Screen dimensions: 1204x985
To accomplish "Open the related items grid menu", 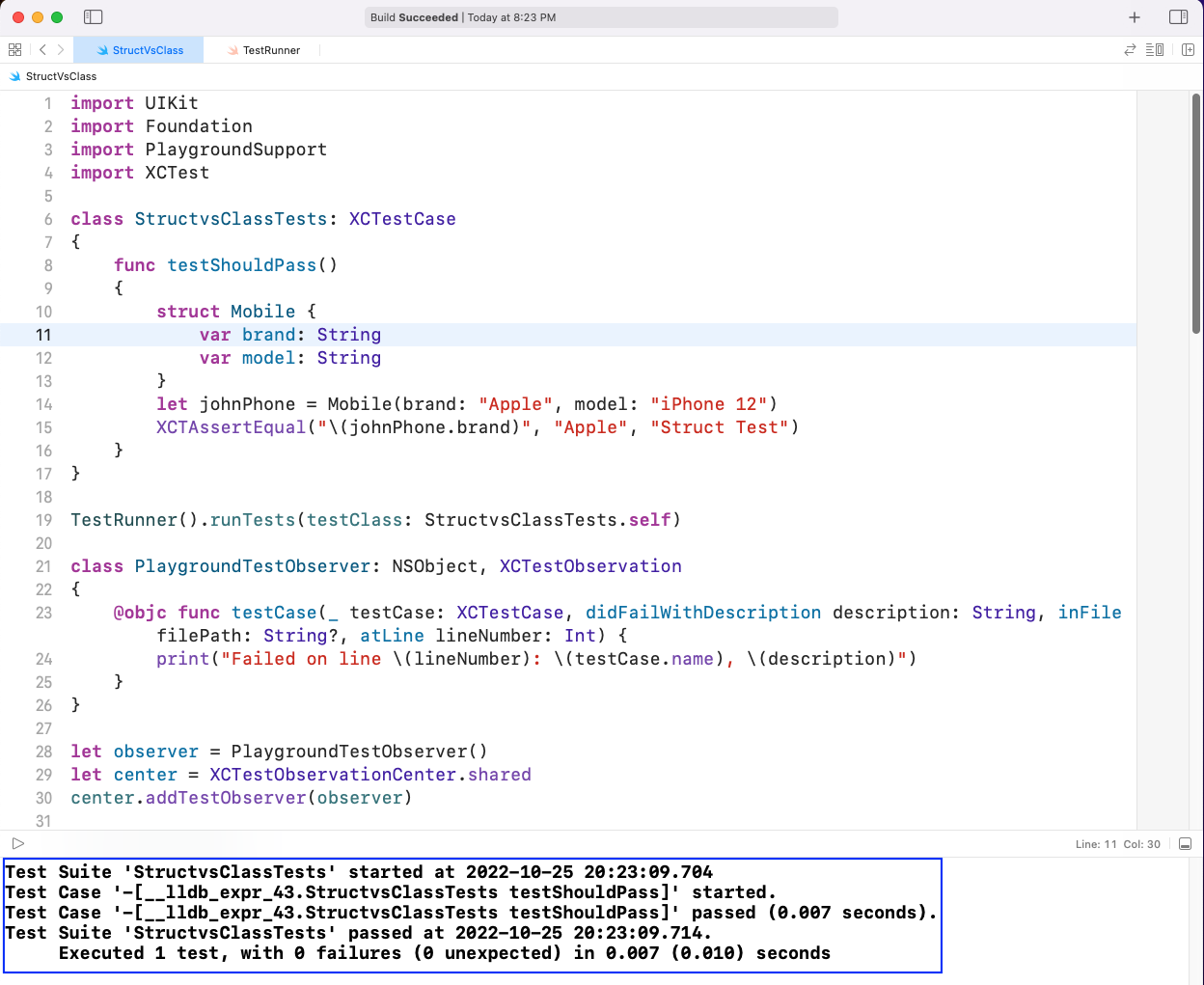I will click(14, 50).
